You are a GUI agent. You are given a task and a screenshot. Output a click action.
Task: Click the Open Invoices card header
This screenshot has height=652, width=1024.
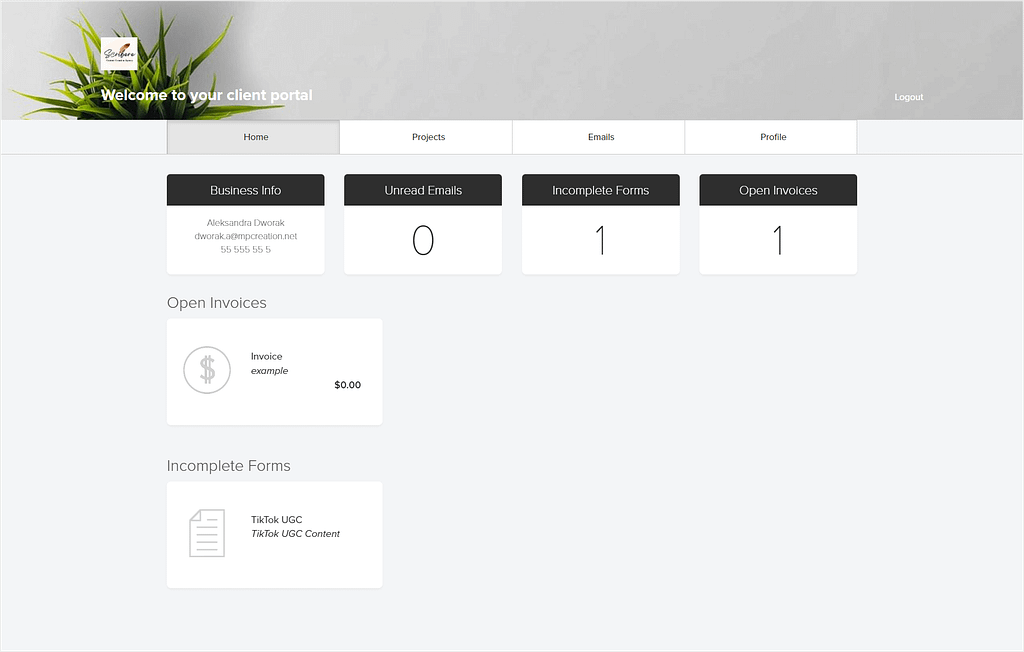point(778,190)
